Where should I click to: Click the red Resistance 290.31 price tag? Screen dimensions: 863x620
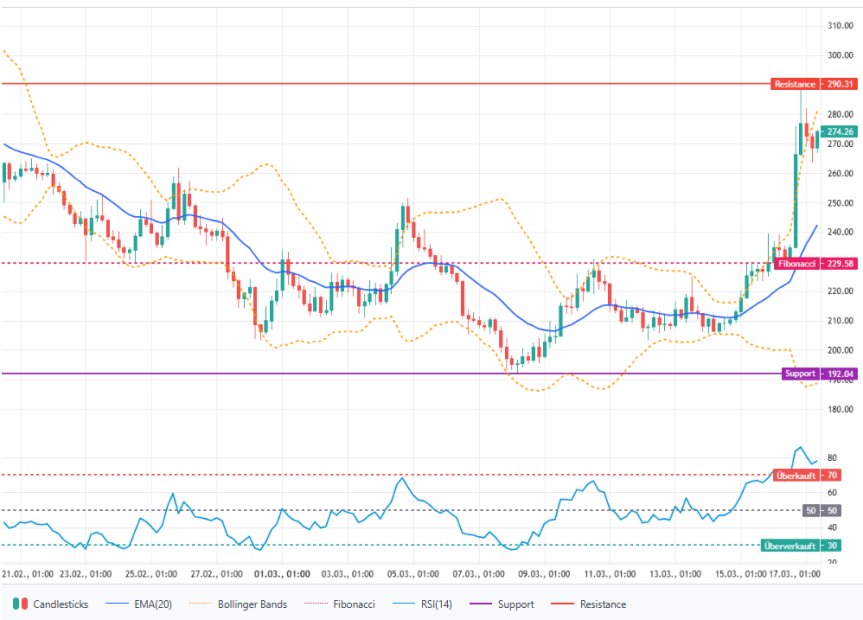tap(813, 84)
